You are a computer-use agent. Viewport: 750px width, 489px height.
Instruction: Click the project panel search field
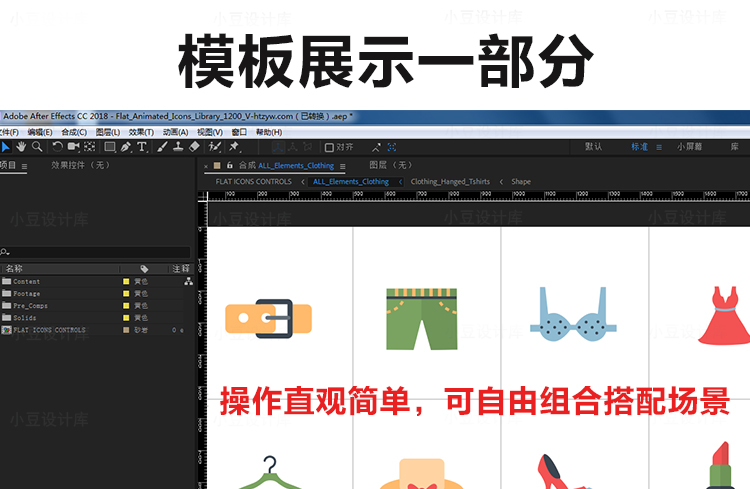click(x=95, y=252)
